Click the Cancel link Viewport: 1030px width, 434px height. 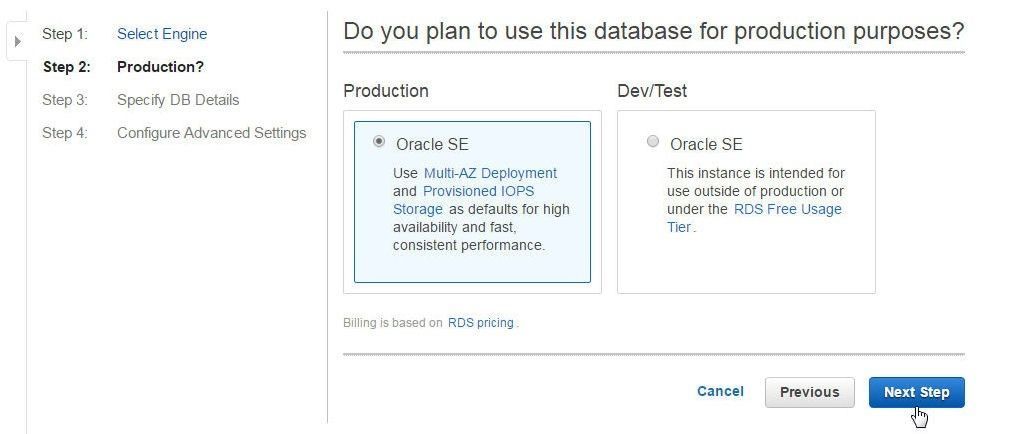[x=720, y=391]
